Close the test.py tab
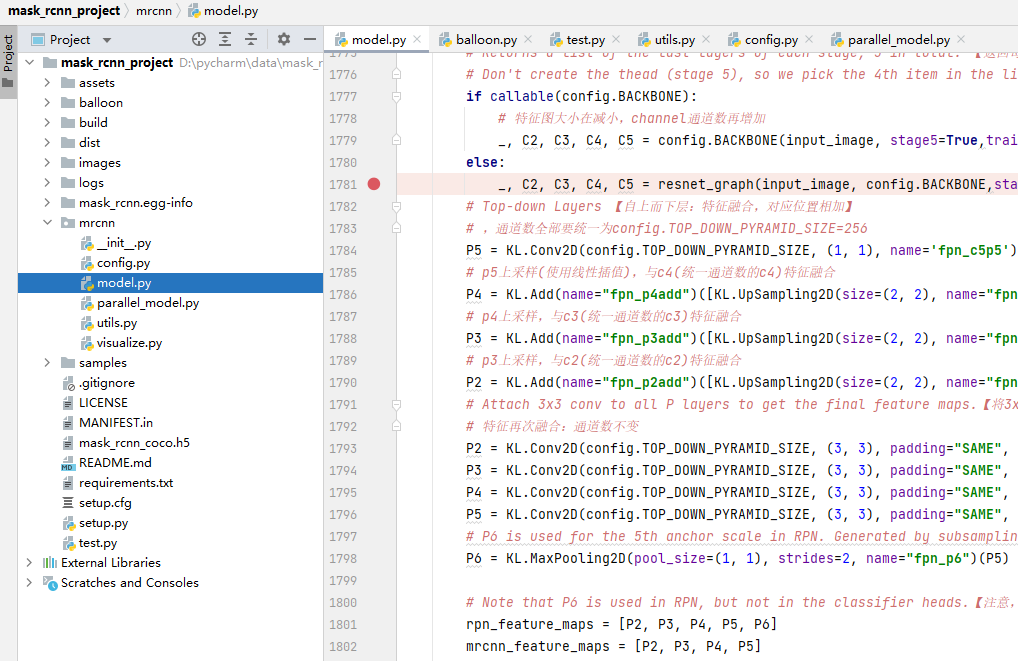Image resolution: width=1018 pixels, height=661 pixels. [x=615, y=40]
